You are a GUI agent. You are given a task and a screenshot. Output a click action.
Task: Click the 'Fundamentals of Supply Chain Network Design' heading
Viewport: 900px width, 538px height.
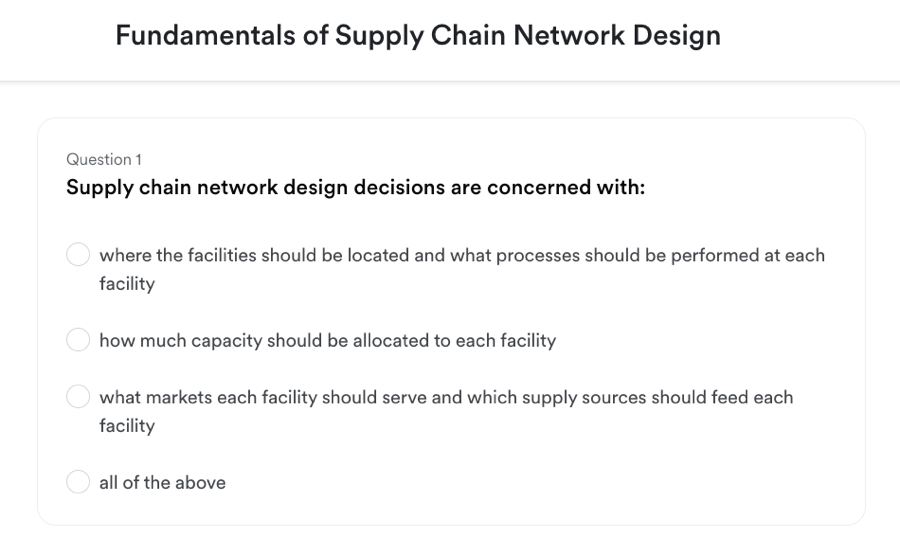tap(418, 36)
